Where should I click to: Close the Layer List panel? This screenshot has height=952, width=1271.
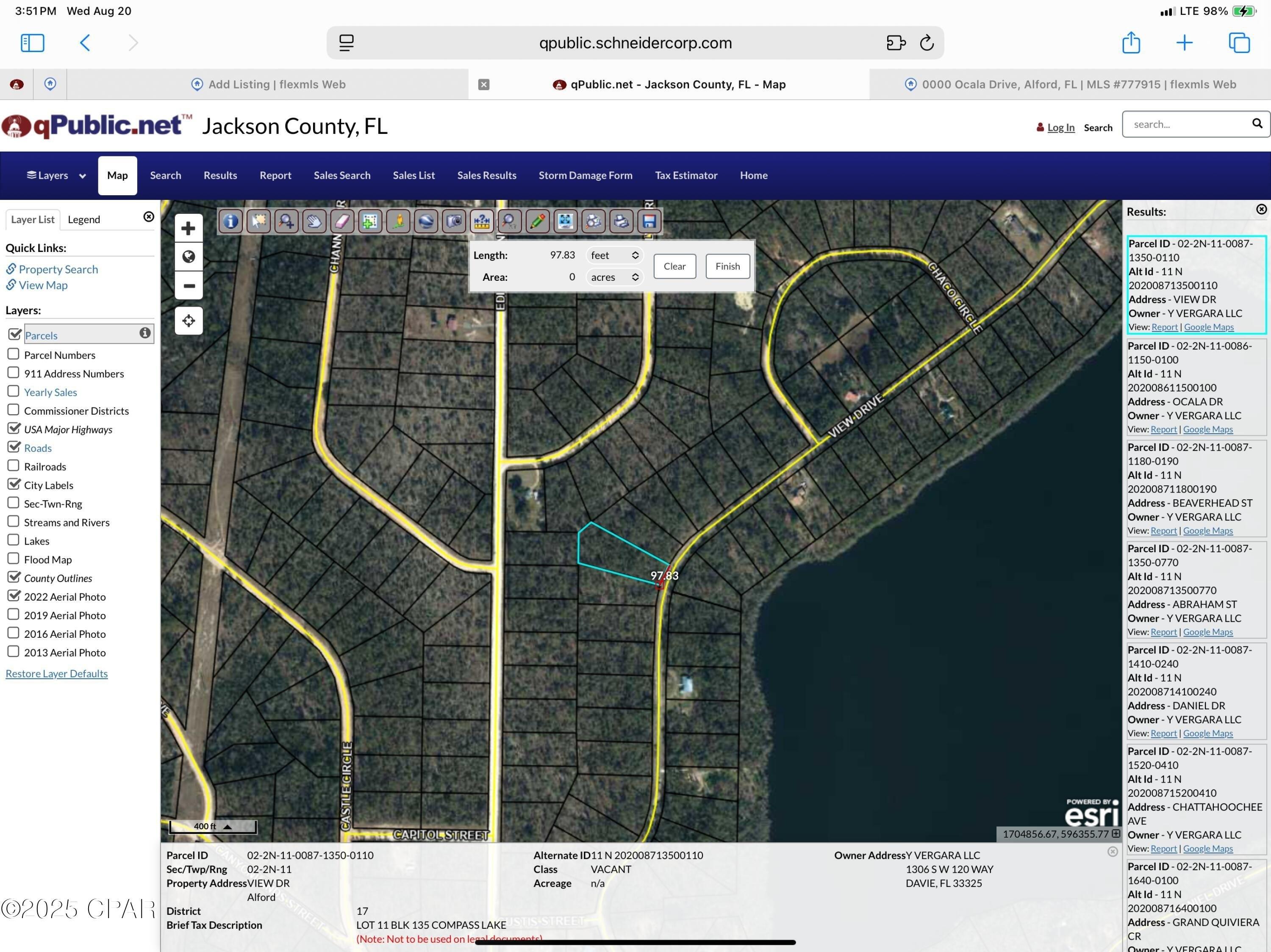149,216
